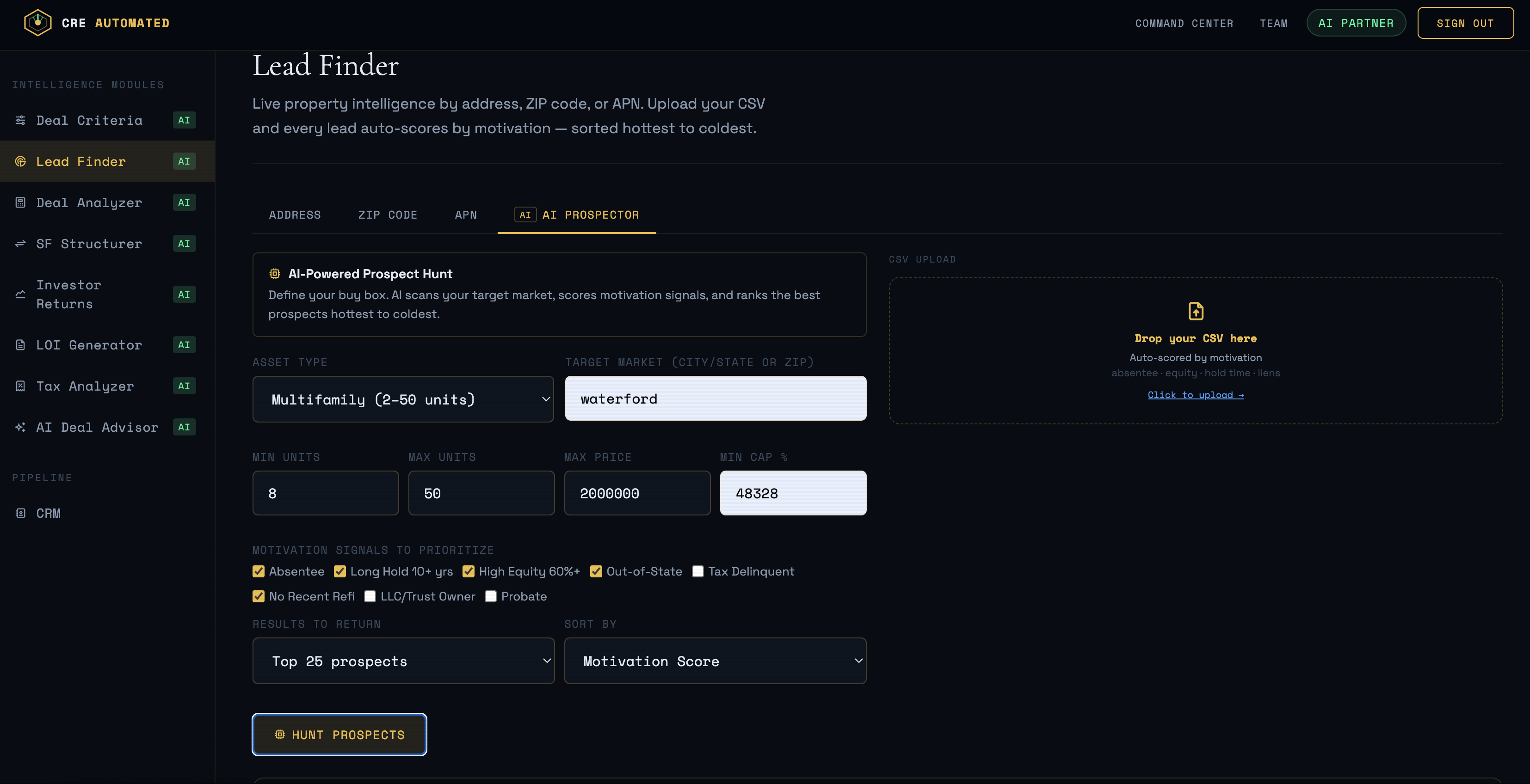Viewport: 1530px width, 784px height.
Task: Click the AI badge next to SF Structurer
Action: tap(184, 244)
